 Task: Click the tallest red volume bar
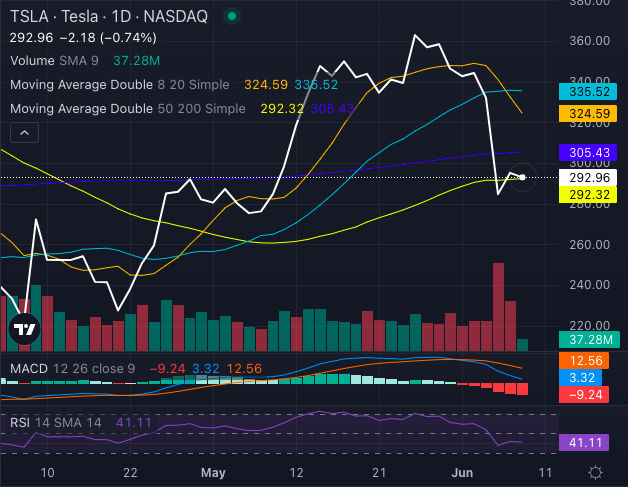(498, 307)
